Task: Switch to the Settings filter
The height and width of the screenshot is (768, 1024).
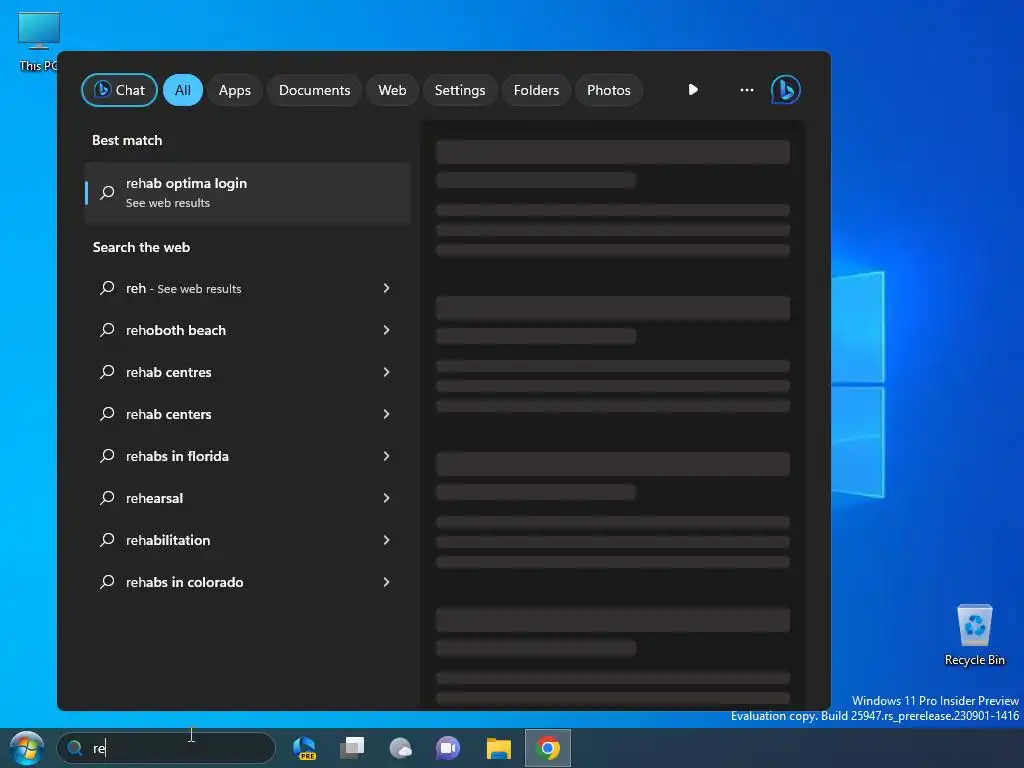Action: 460,90
